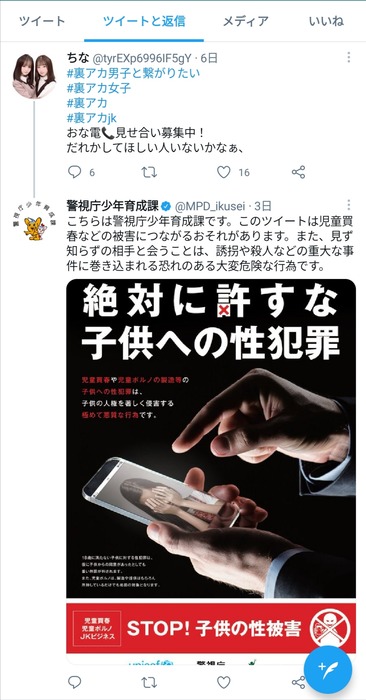
Task: Select the ツイートと返信 tab
Action: (x=144, y=21)
